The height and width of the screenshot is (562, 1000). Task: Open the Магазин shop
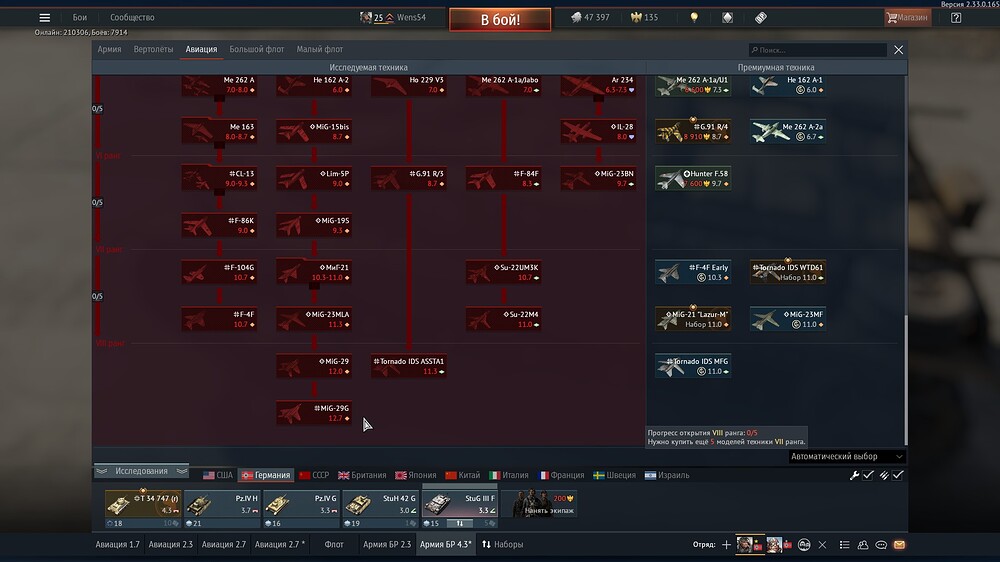[907, 18]
